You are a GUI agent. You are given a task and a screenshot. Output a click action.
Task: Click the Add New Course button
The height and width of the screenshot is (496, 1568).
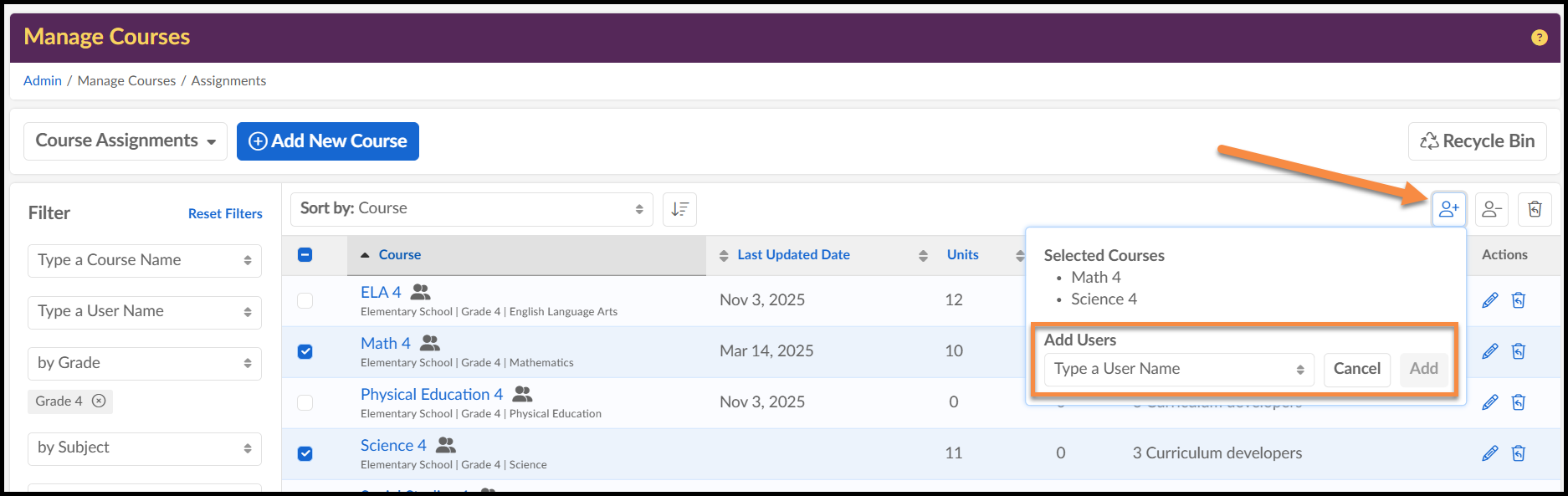click(328, 141)
